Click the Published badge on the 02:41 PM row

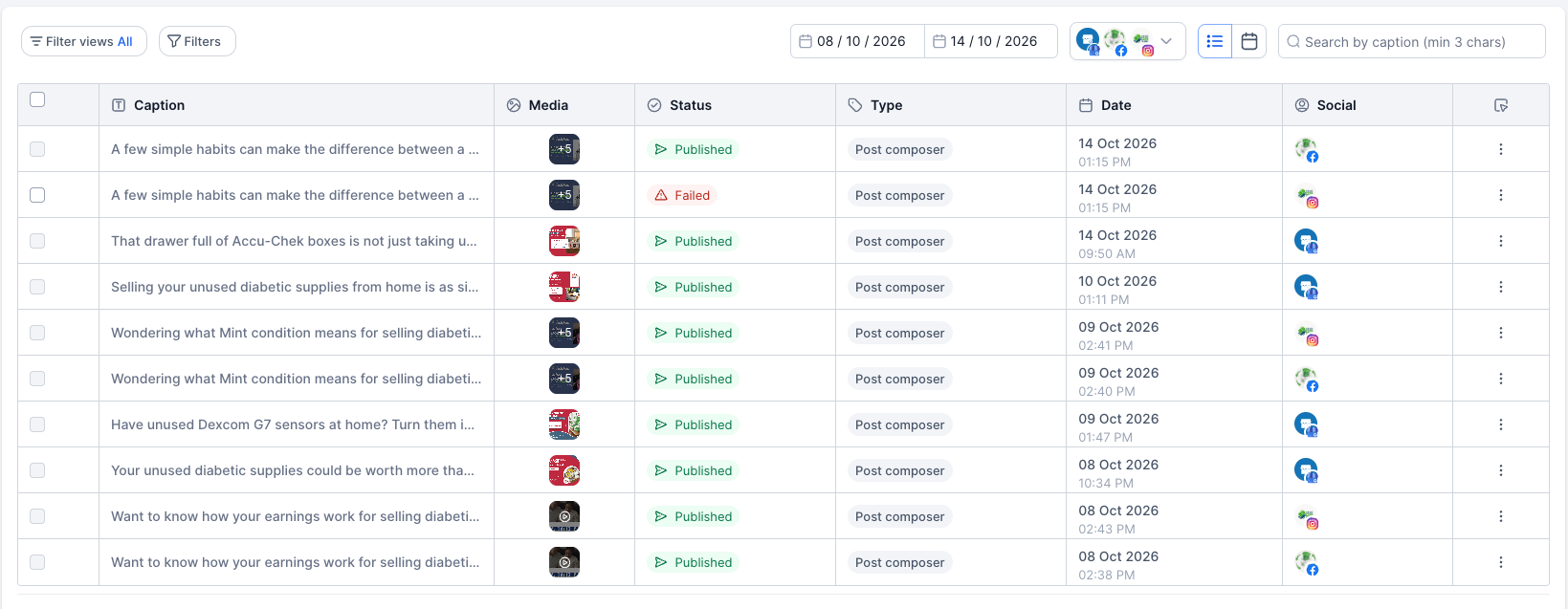coord(694,333)
